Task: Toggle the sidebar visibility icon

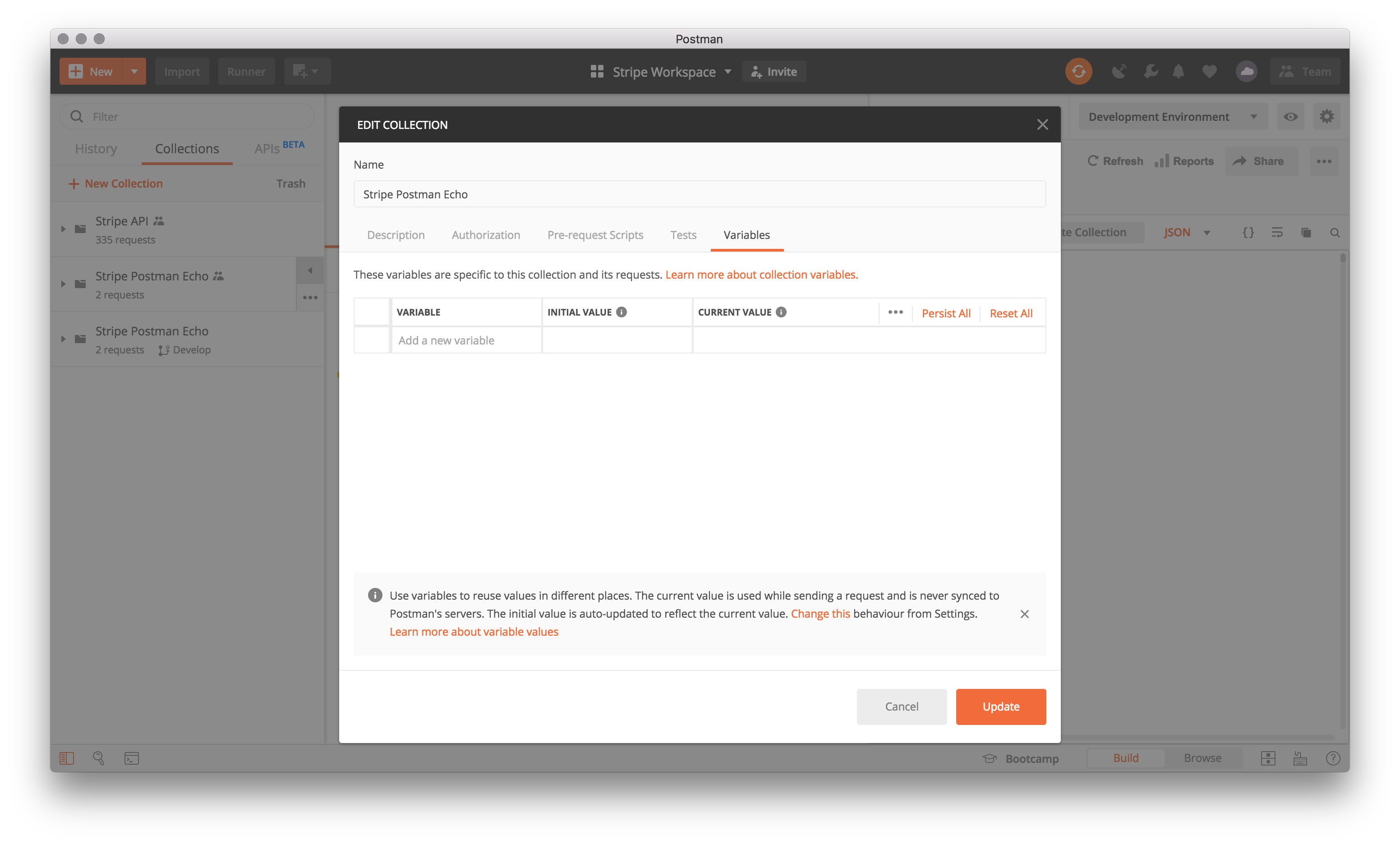Action: coord(66,758)
